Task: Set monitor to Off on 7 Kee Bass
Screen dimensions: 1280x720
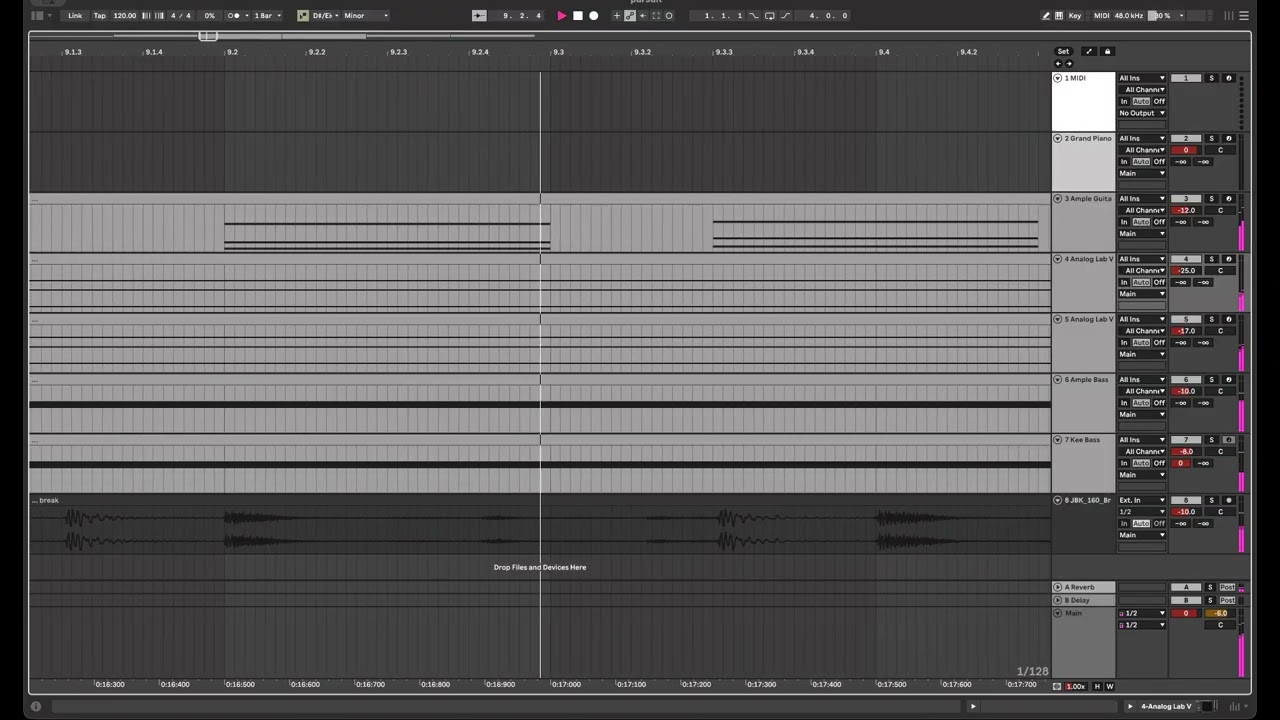Action: (x=1159, y=463)
